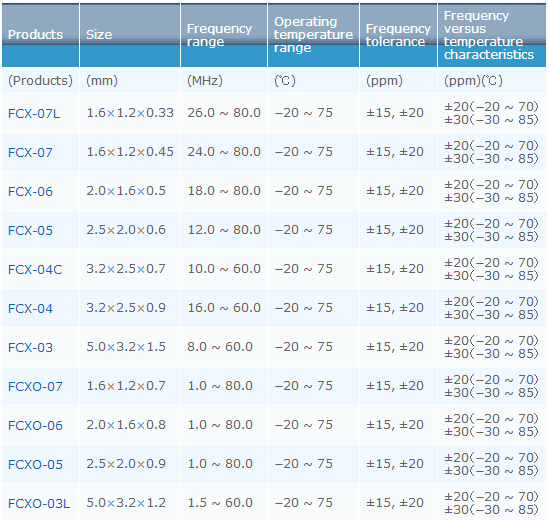Click the Frequency range column header
The width and height of the screenshot is (549, 520).
[x=224, y=35]
